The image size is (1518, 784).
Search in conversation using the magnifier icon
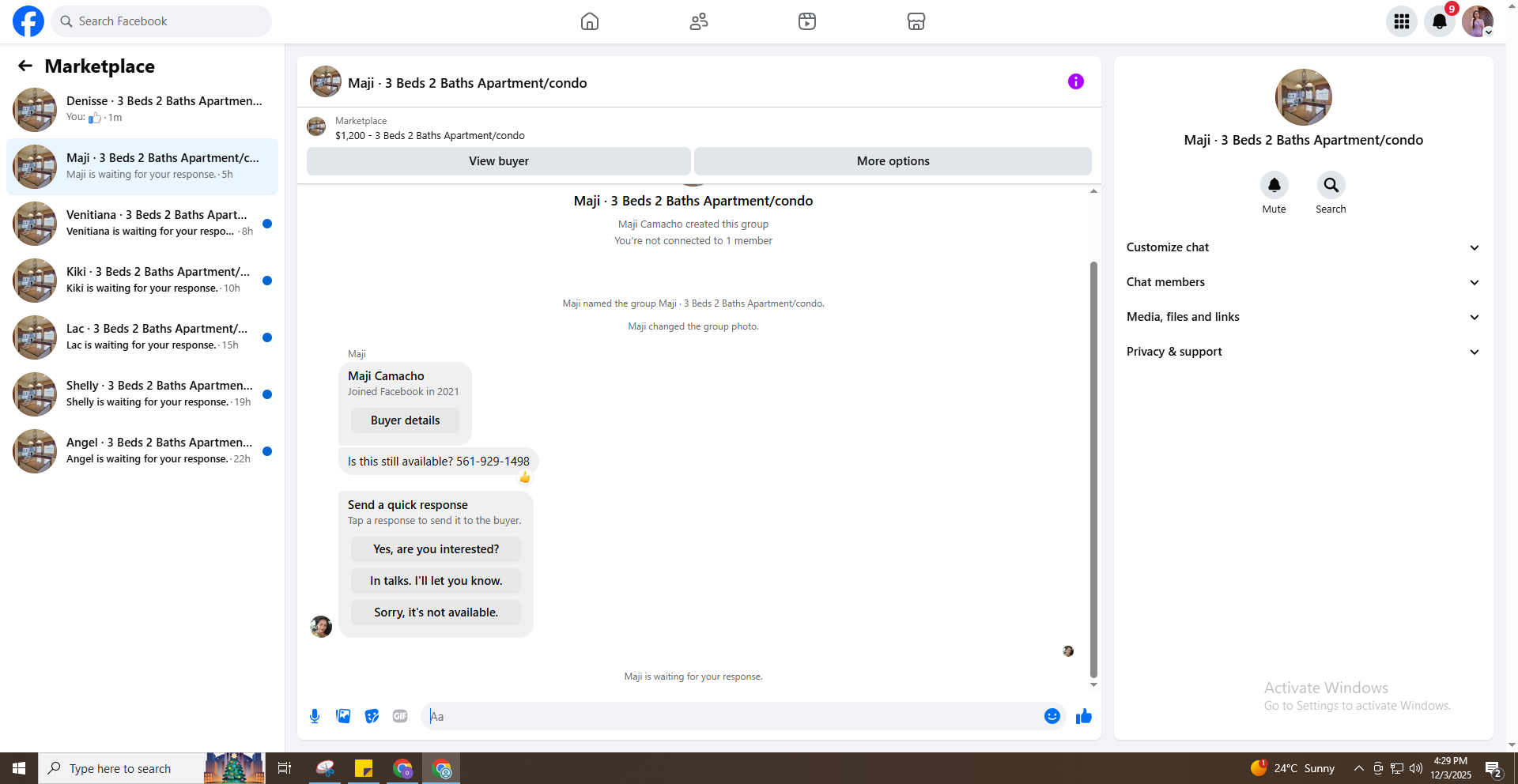coord(1331,185)
